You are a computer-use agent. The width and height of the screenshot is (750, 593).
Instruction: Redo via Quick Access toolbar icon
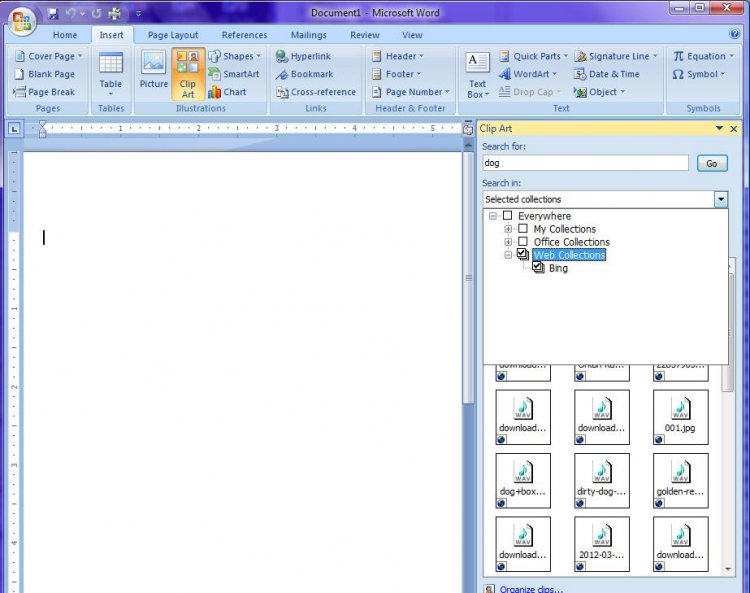97,13
